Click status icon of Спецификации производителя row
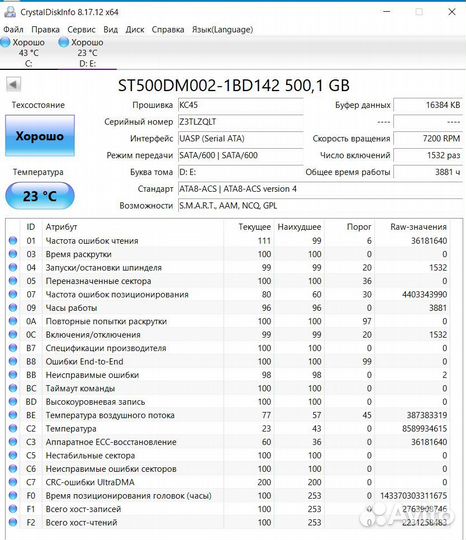This screenshot has width=466, height=540. click(x=13, y=348)
